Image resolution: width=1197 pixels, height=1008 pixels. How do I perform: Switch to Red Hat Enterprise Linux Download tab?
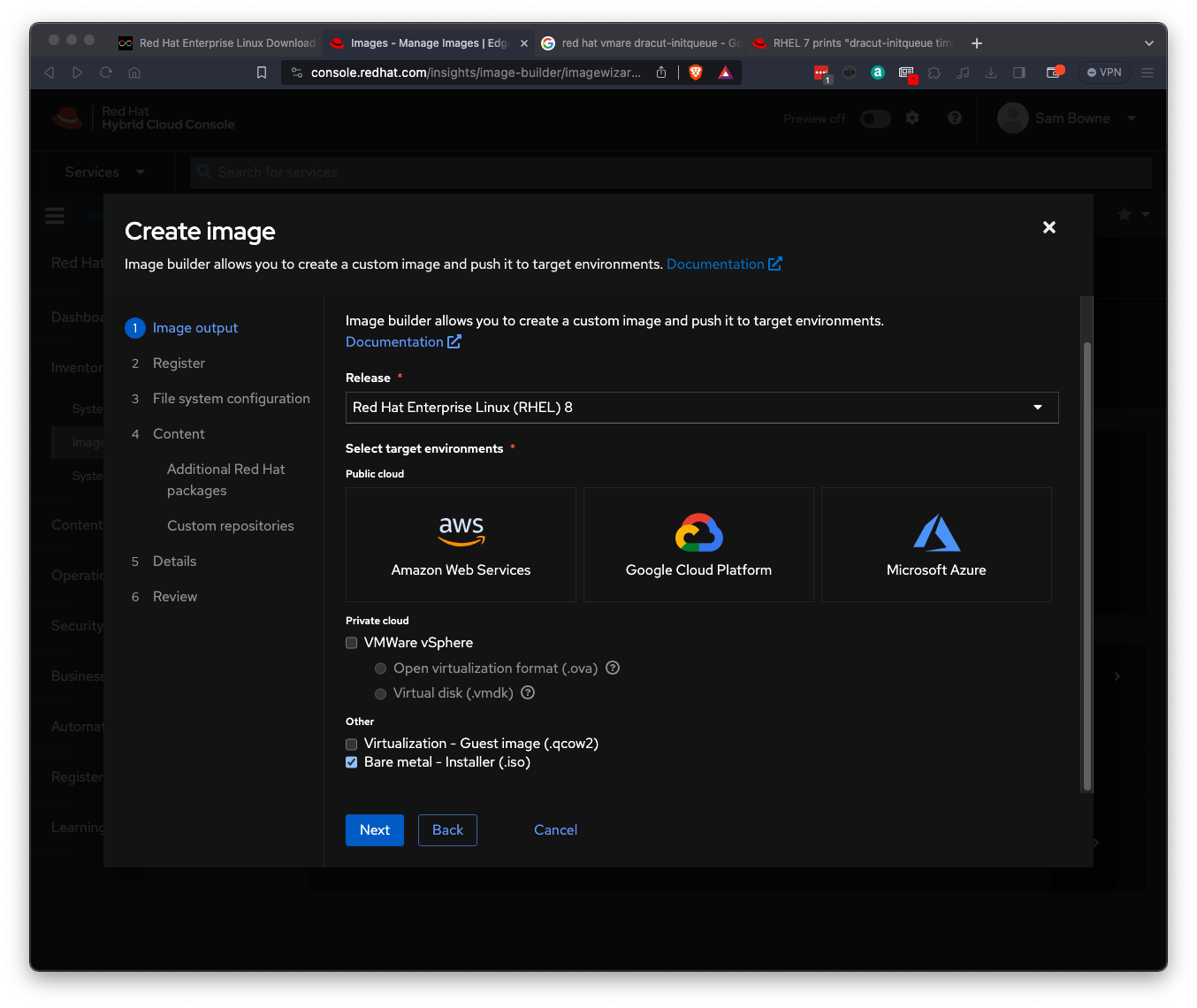[217, 43]
